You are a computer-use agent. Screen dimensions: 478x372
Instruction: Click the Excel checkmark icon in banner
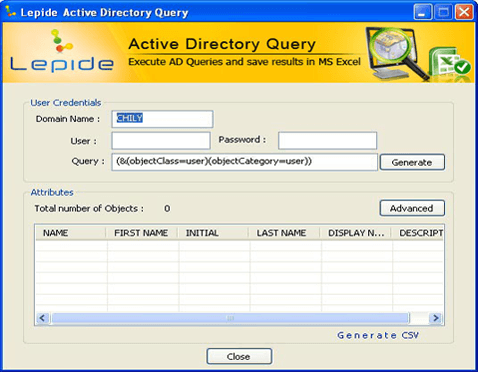click(x=450, y=63)
